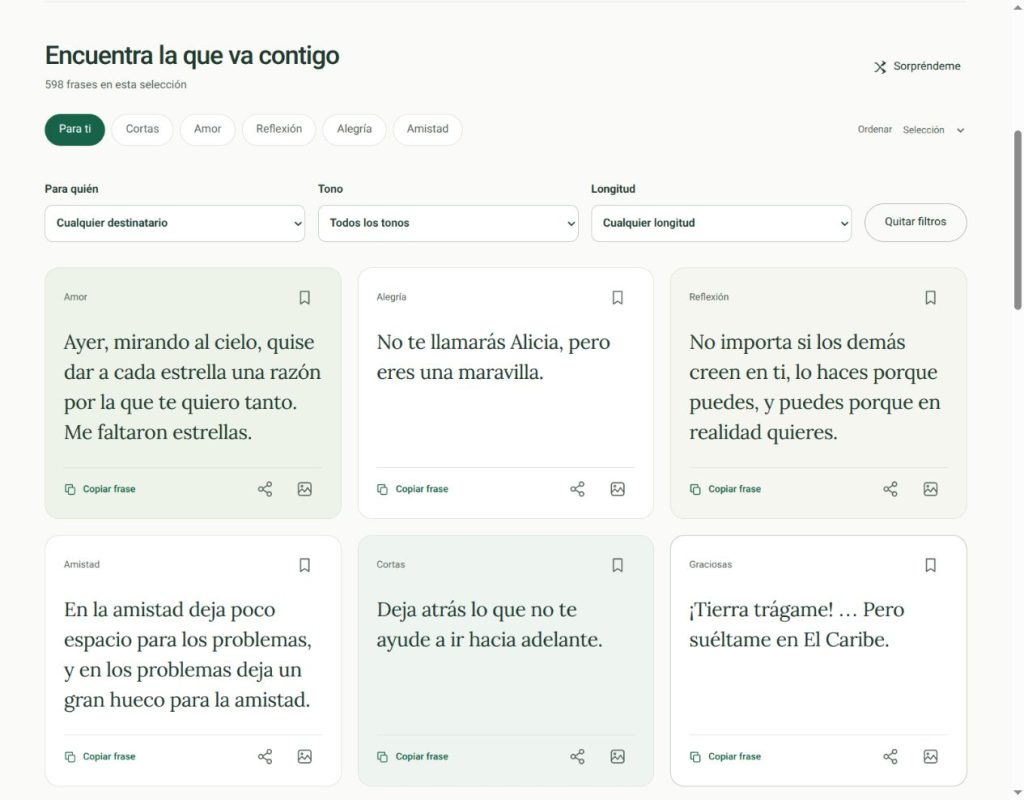Viewport: 1024px width, 800px height.
Task: Share the Amor estrellas quote
Action: coord(264,489)
